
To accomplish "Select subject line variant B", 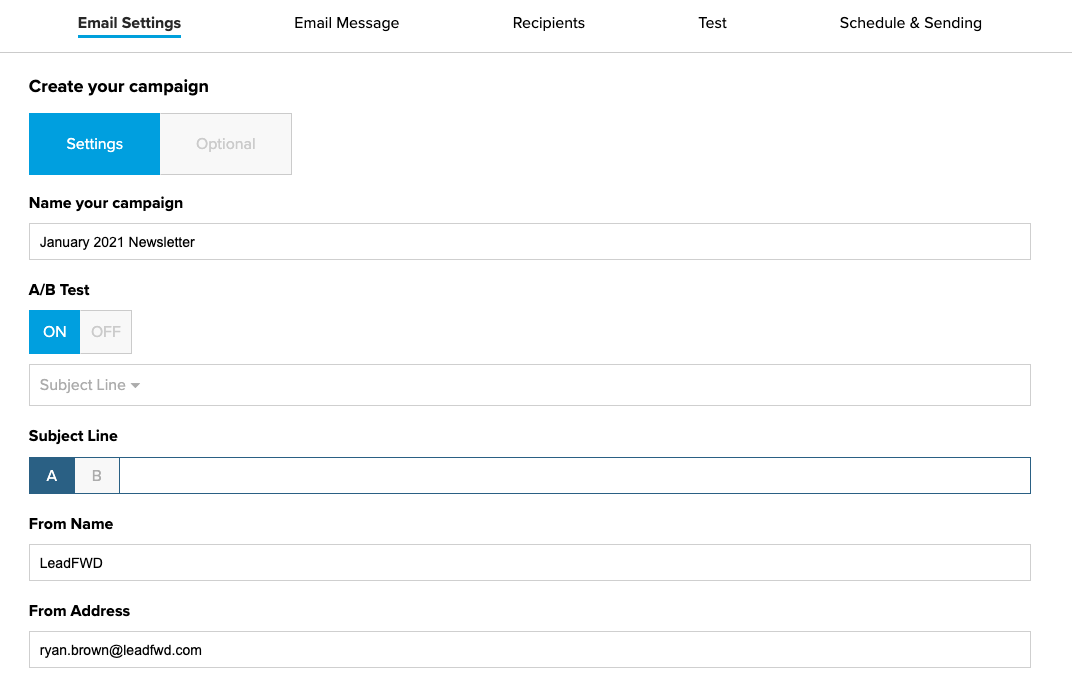I will tap(97, 476).
